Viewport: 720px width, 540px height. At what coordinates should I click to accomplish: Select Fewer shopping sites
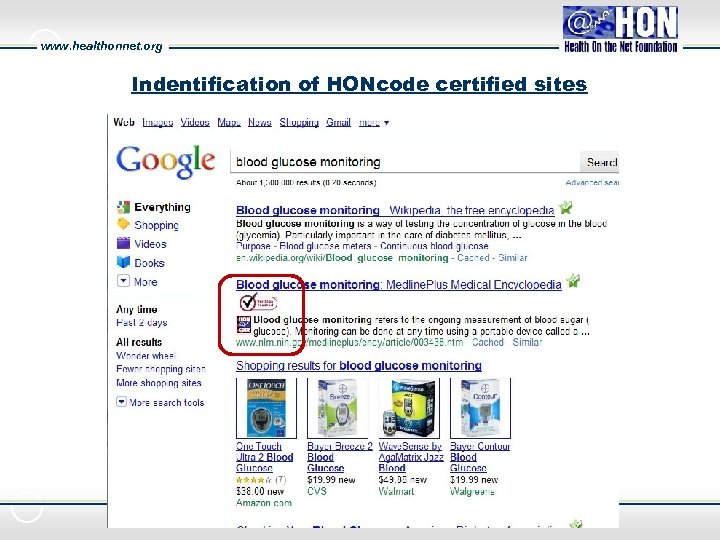tap(161, 369)
